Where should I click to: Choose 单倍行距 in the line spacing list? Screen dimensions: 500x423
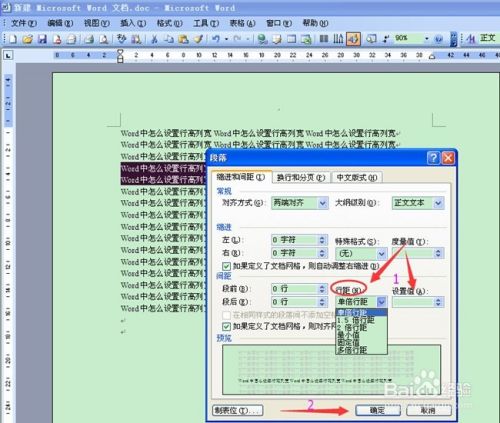pyautogui.click(x=361, y=312)
